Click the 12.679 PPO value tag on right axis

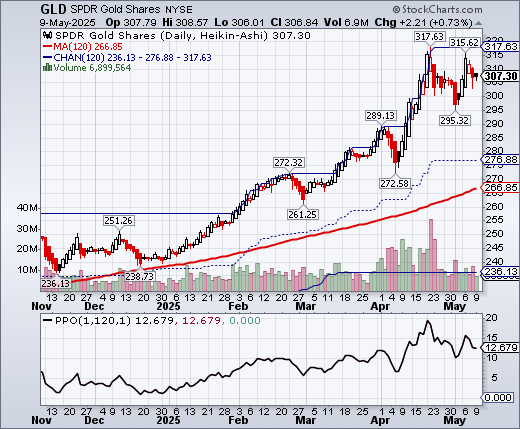pos(500,348)
